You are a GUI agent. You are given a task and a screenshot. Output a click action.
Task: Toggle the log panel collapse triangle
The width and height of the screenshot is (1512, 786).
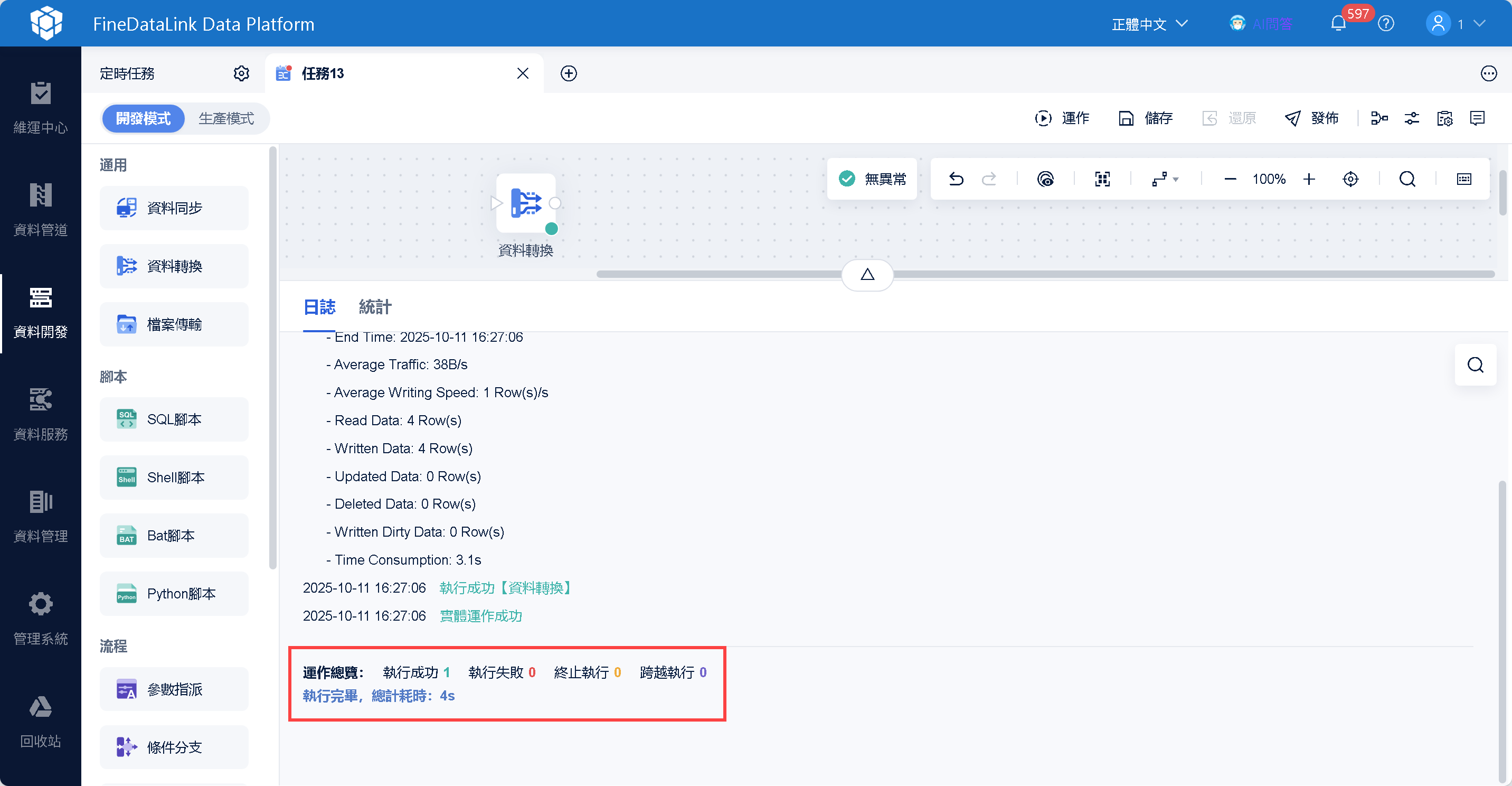(x=867, y=274)
